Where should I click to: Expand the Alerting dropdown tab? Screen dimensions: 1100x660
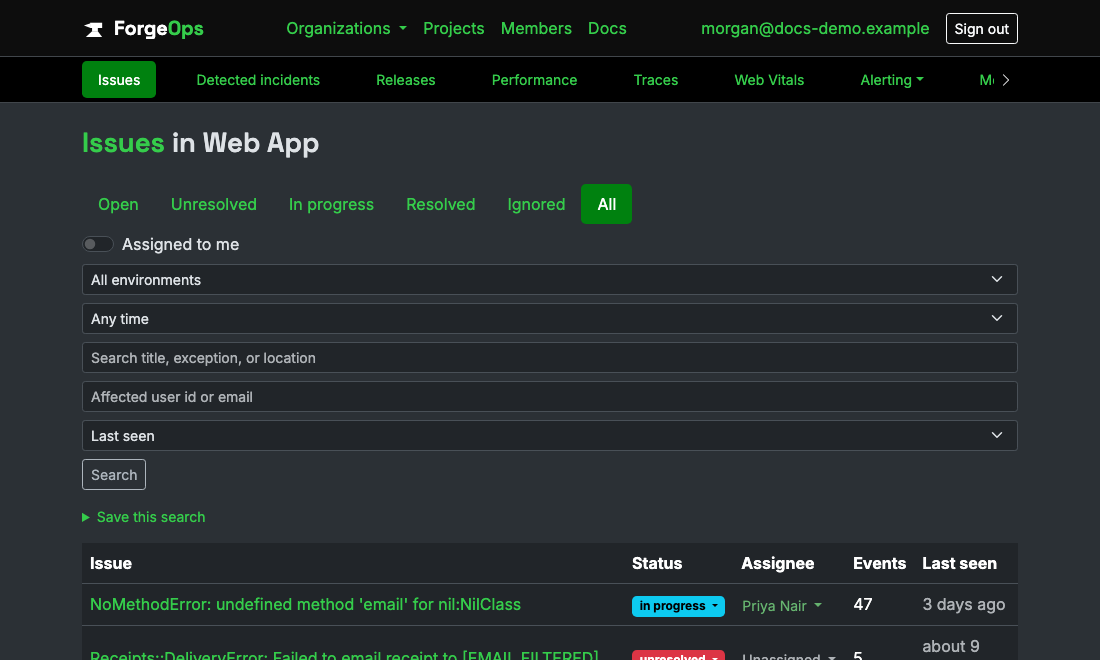pyautogui.click(x=892, y=80)
